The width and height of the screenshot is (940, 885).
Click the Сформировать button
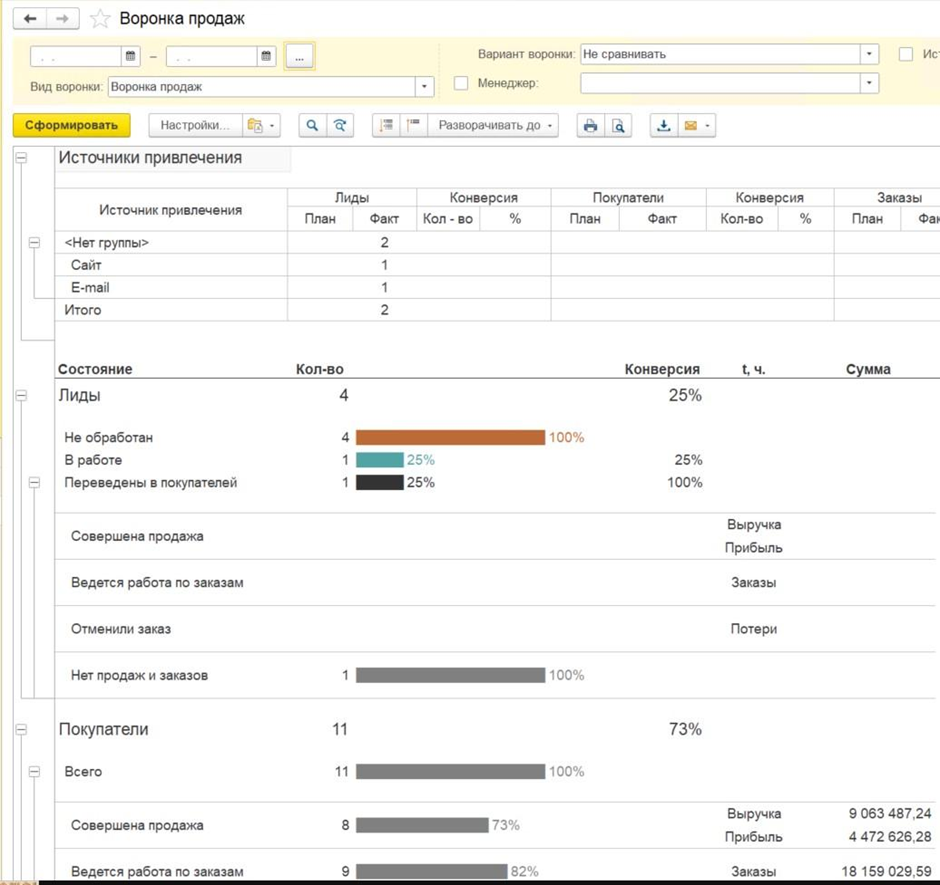pos(72,126)
